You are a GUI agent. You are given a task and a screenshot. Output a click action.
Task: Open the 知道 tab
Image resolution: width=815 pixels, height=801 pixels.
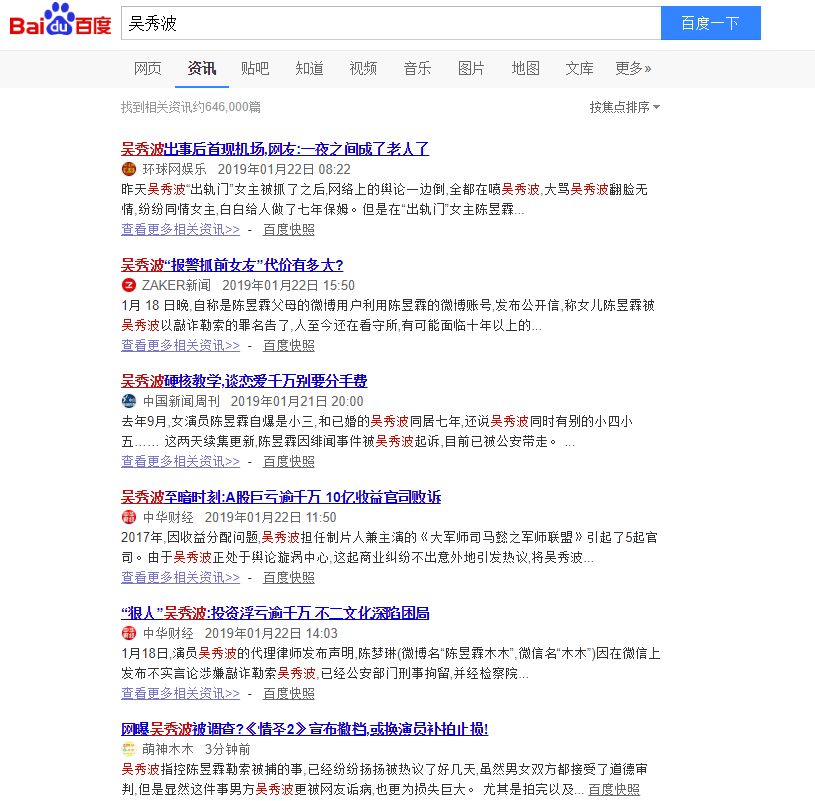[x=309, y=68]
